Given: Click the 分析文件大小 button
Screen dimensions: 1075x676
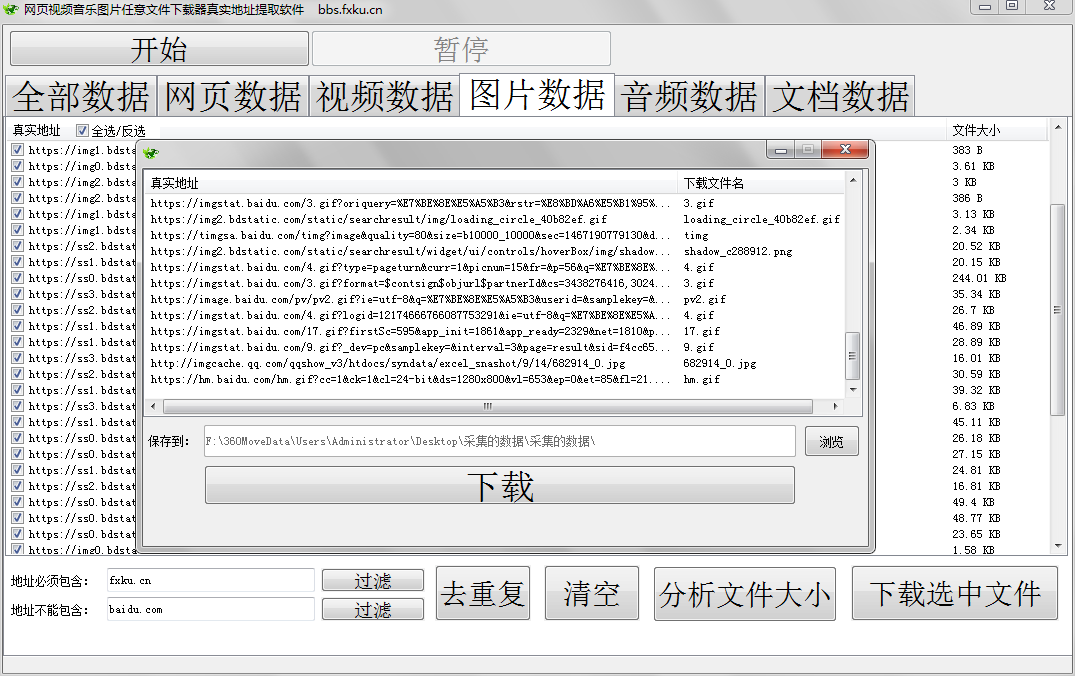Looking at the screenshot, I should 745,594.
